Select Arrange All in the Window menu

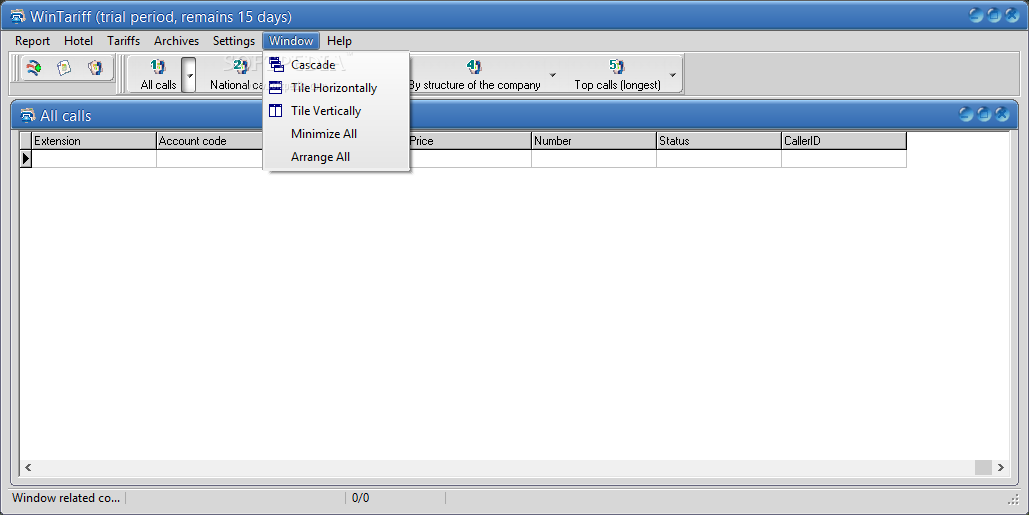[x=336, y=157]
